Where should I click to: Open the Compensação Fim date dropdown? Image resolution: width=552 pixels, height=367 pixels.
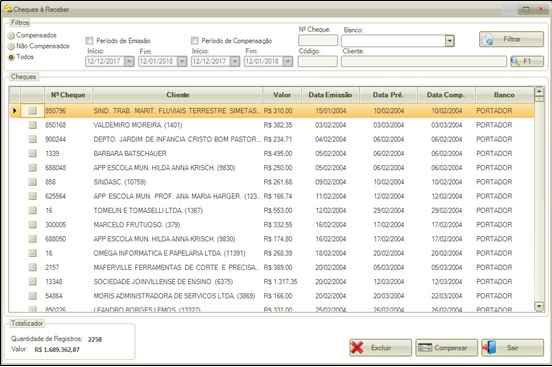(288, 61)
